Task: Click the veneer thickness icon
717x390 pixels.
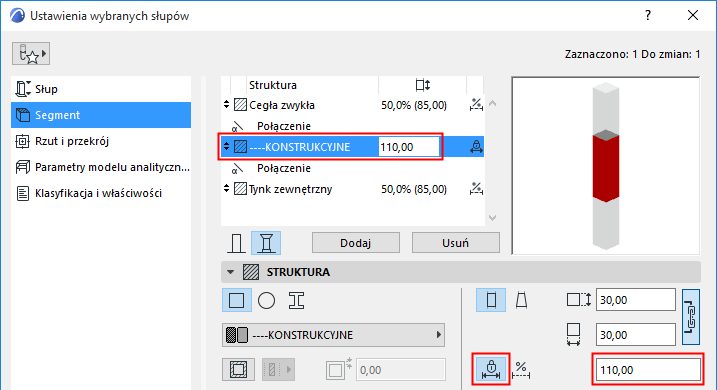Action: [338, 369]
